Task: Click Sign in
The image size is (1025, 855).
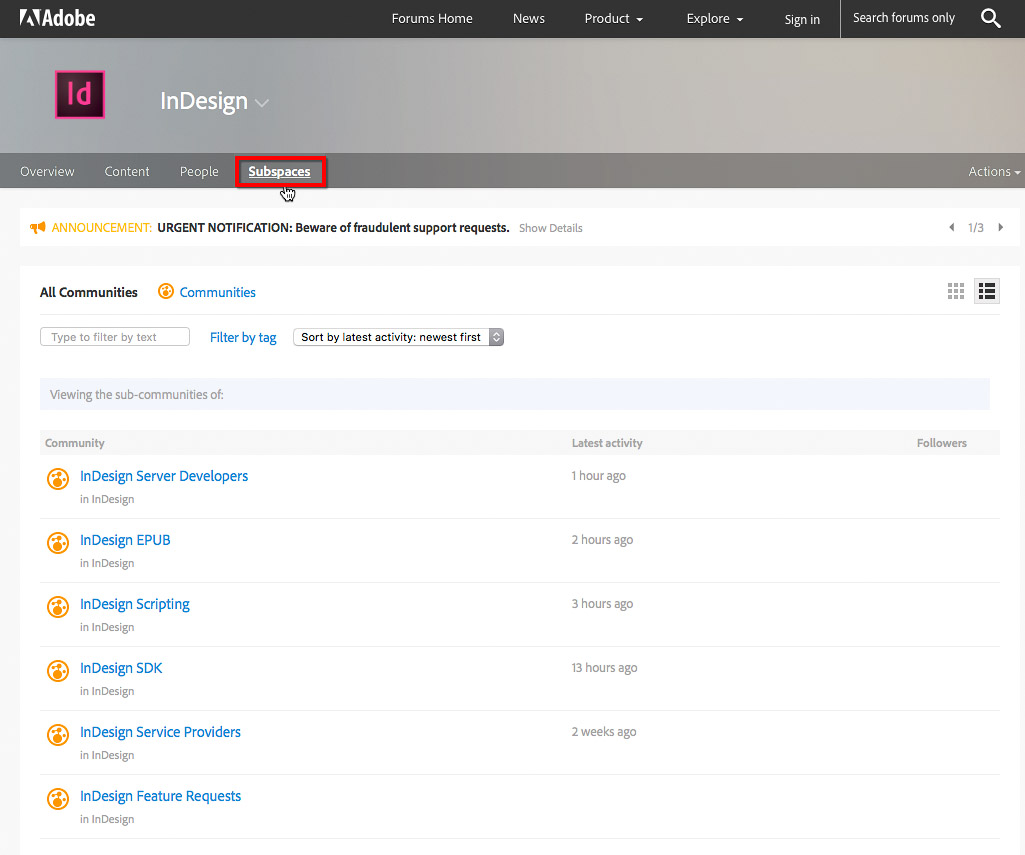Action: pyautogui.click(x=802, y=20)
